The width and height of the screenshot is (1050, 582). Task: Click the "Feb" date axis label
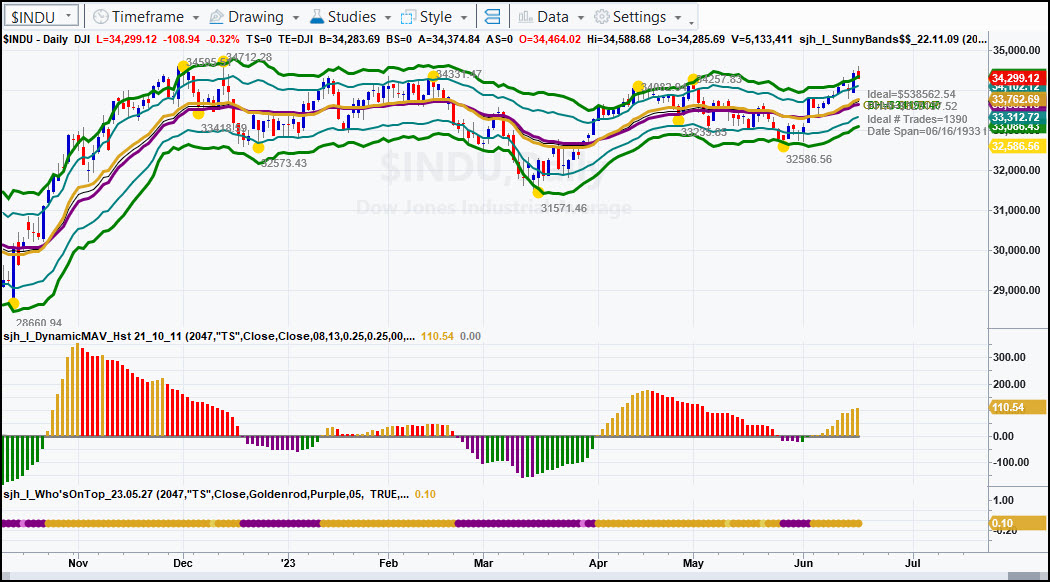(388, 563)
